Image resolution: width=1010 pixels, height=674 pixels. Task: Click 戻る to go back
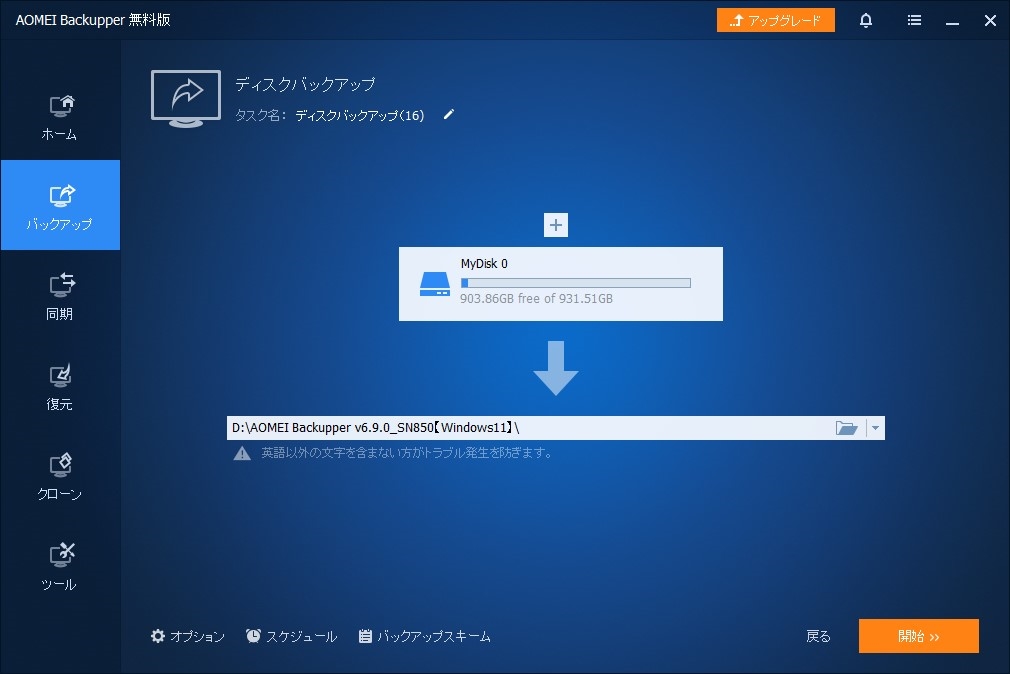[818, 637]
